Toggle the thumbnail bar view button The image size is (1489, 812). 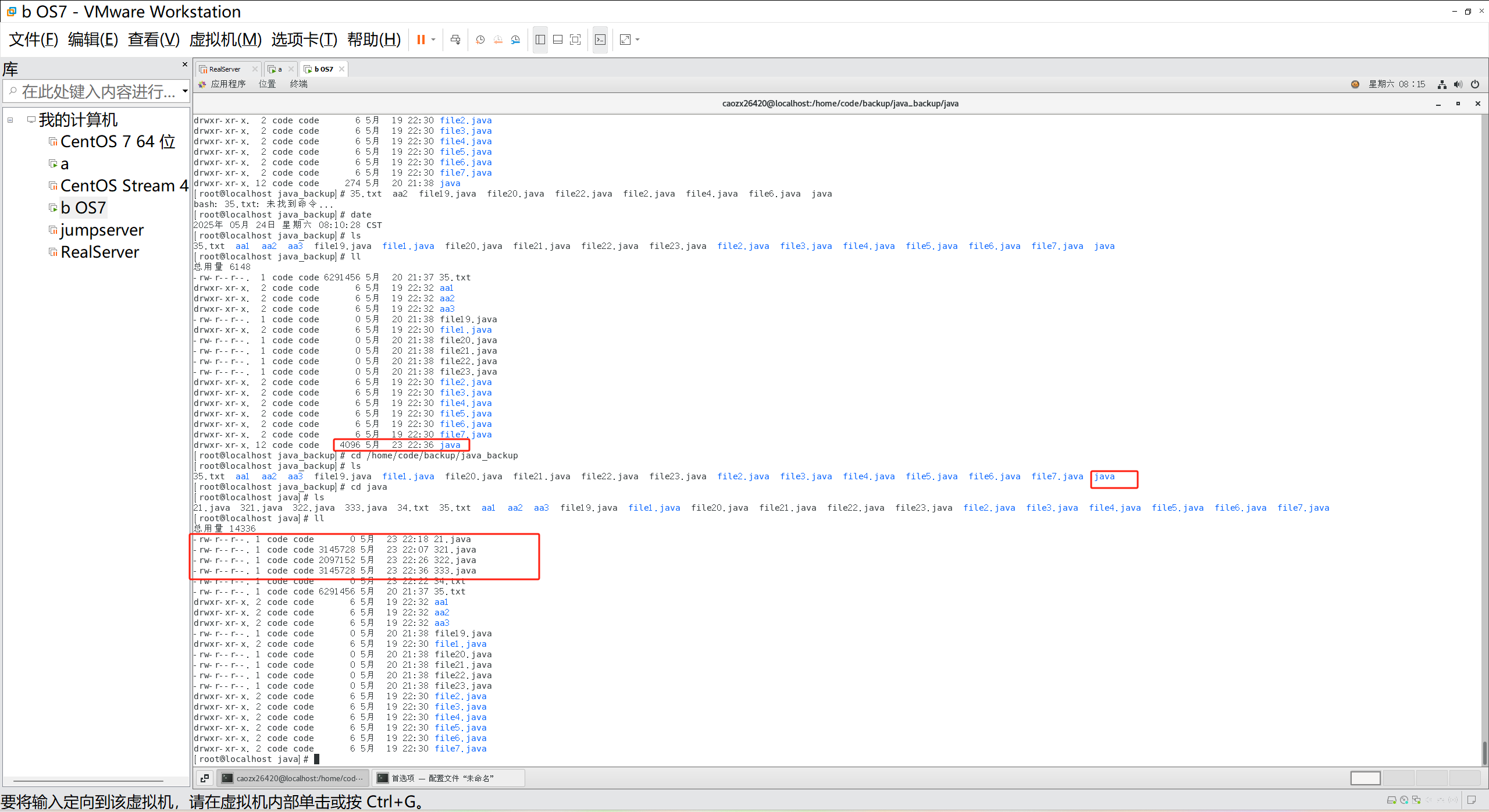(558, 40)
